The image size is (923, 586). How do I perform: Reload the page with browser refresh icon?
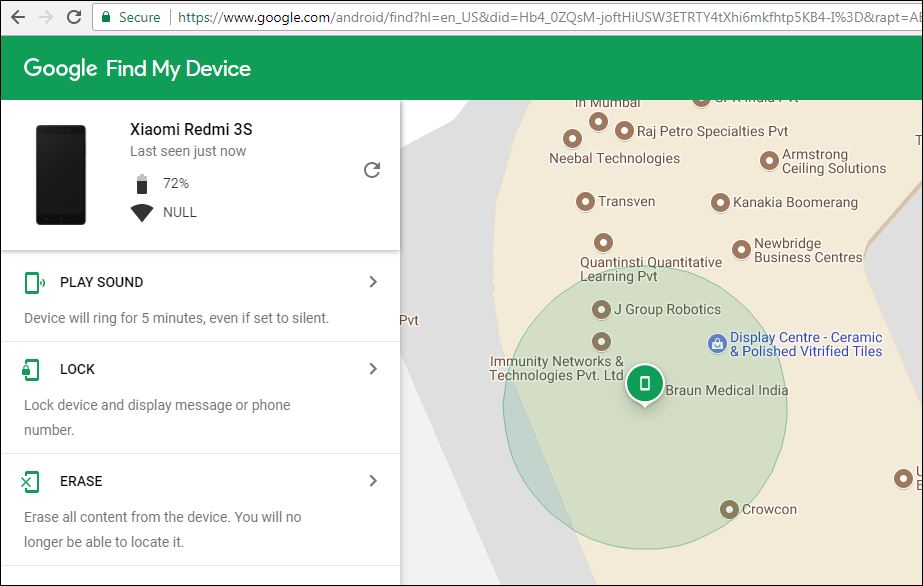[x=74, y=17]
